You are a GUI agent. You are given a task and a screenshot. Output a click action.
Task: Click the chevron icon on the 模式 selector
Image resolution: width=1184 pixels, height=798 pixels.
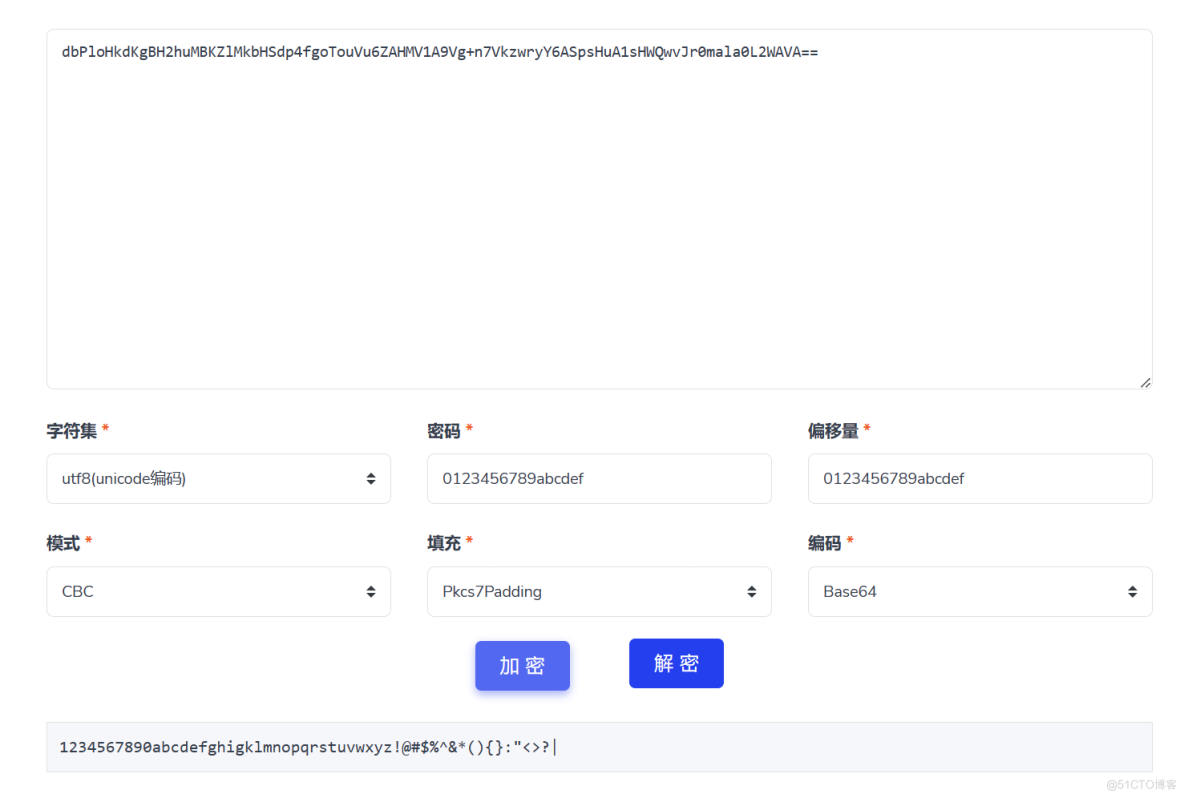[370, 591]
